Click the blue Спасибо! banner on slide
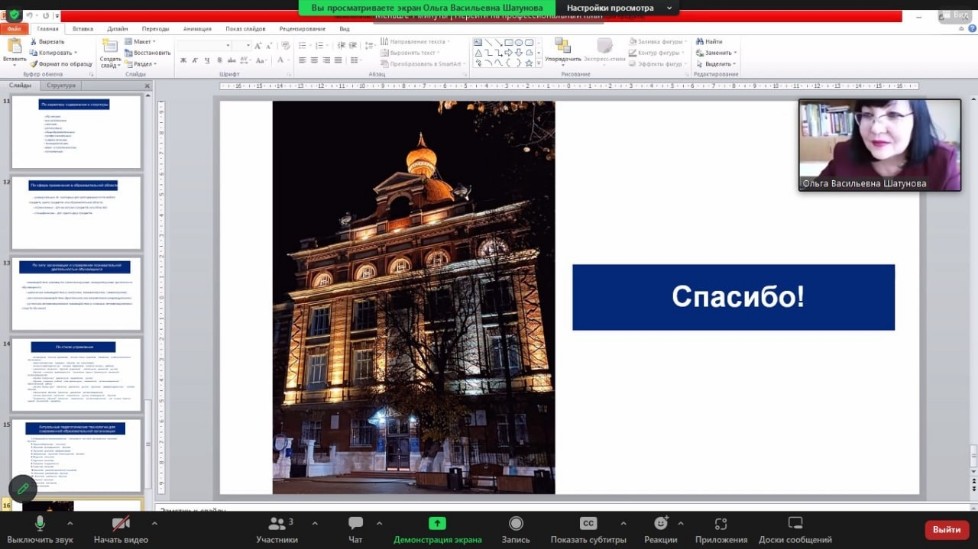Viewport: 978px width, 549px height. click(733, 297)
